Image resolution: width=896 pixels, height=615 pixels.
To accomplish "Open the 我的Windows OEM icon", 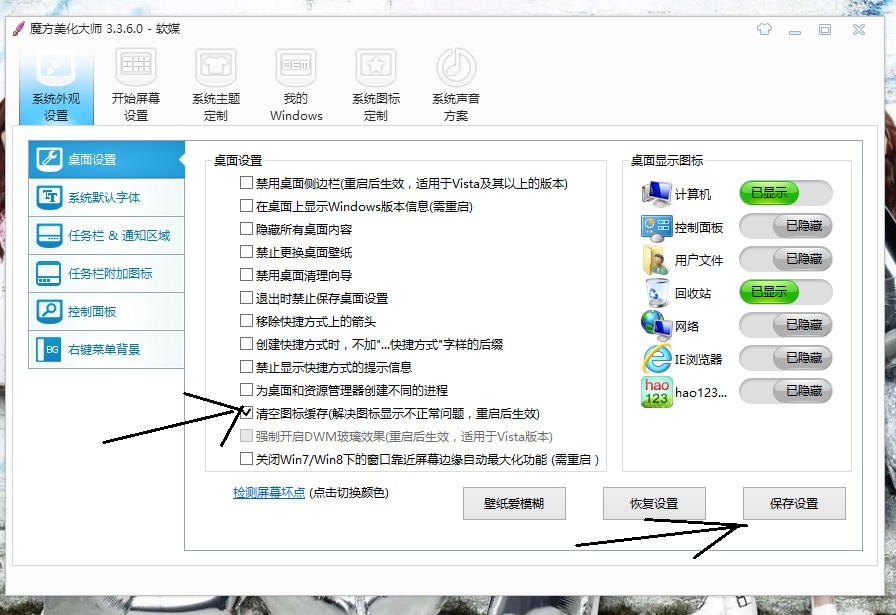I will pos(296,67).
